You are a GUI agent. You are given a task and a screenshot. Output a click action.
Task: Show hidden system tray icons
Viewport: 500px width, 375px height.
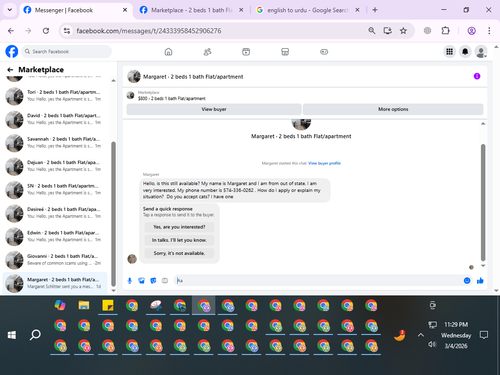(421, 335)
